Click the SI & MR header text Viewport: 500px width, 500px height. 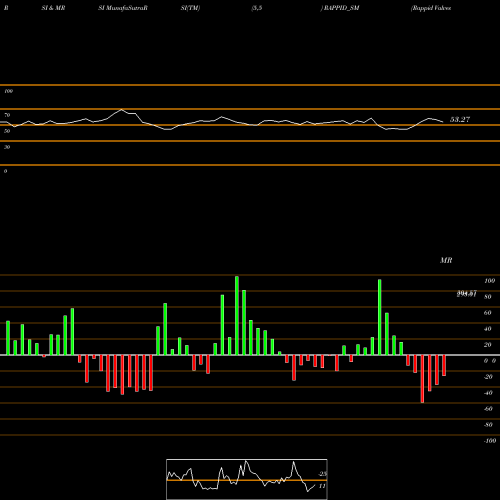click(x=53, y=8)
